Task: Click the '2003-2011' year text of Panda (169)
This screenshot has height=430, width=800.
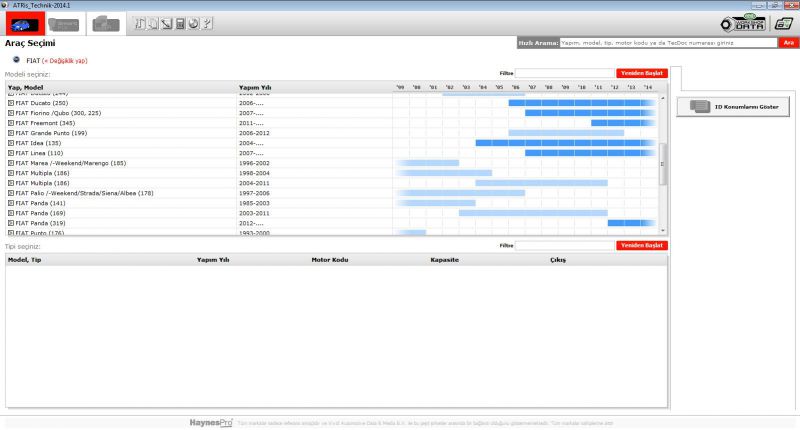Action: (x=254, y=213)
